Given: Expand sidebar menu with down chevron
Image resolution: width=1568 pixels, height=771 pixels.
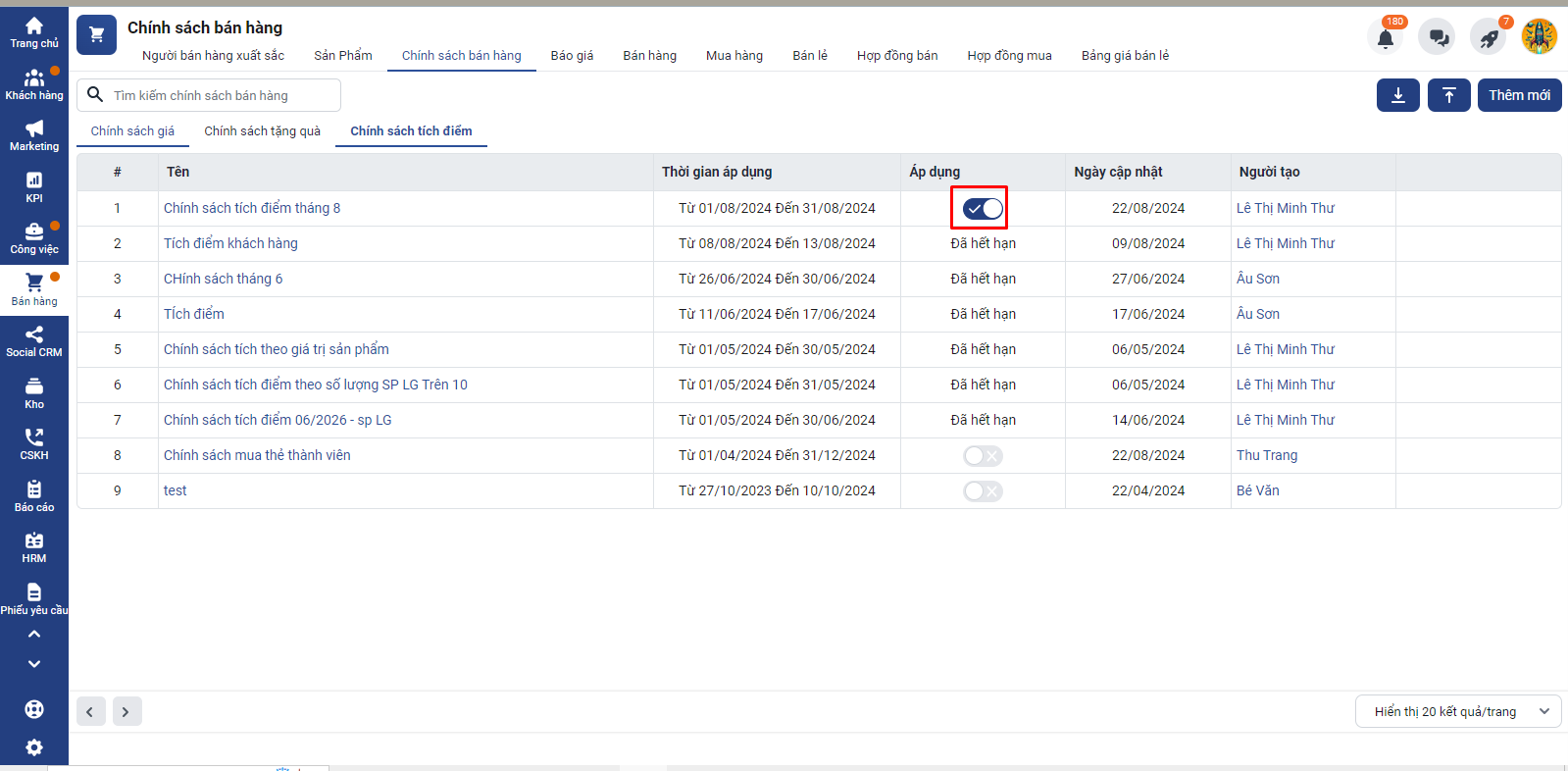Looking at the screenshot, I should tap(34, 664).
